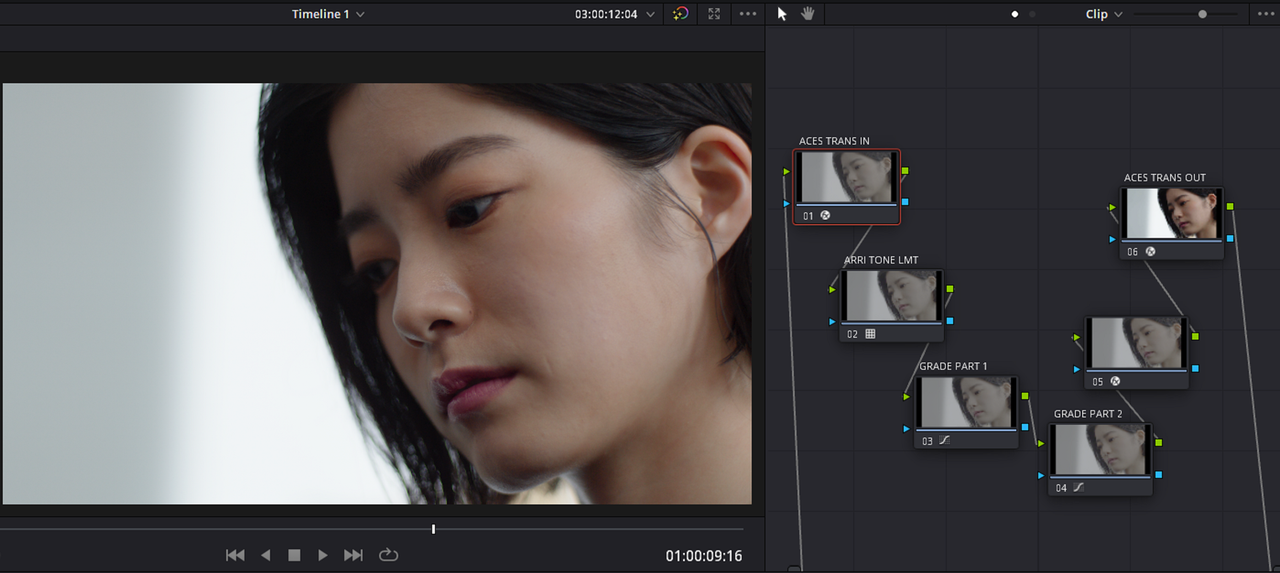Open viewer options three-dot menu
The width and height of the screenshot is (1280, 573).
748,14
